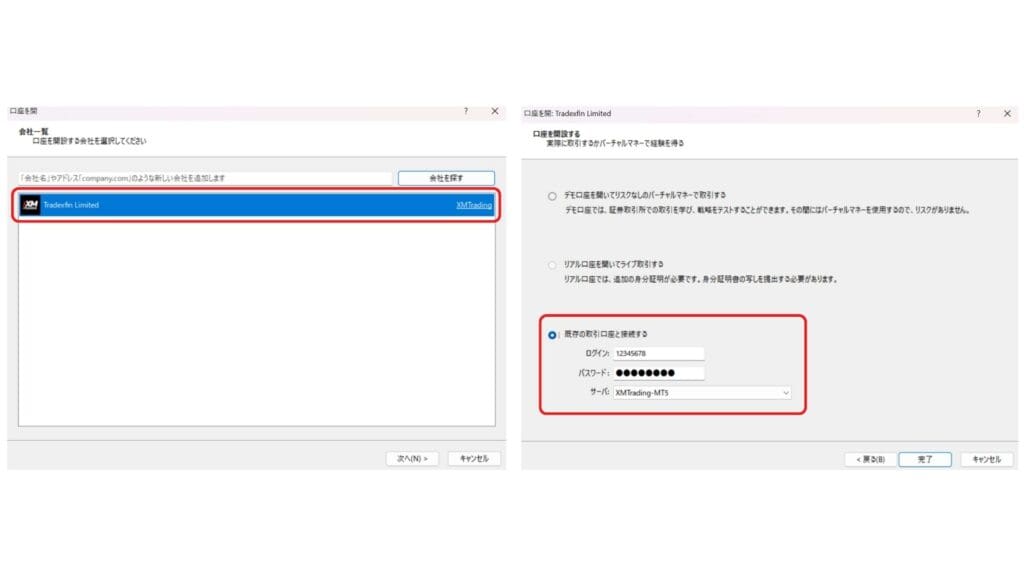Open help in the company list dialog
This screenshot has width=1024, height=576.
tap(466, 111)
